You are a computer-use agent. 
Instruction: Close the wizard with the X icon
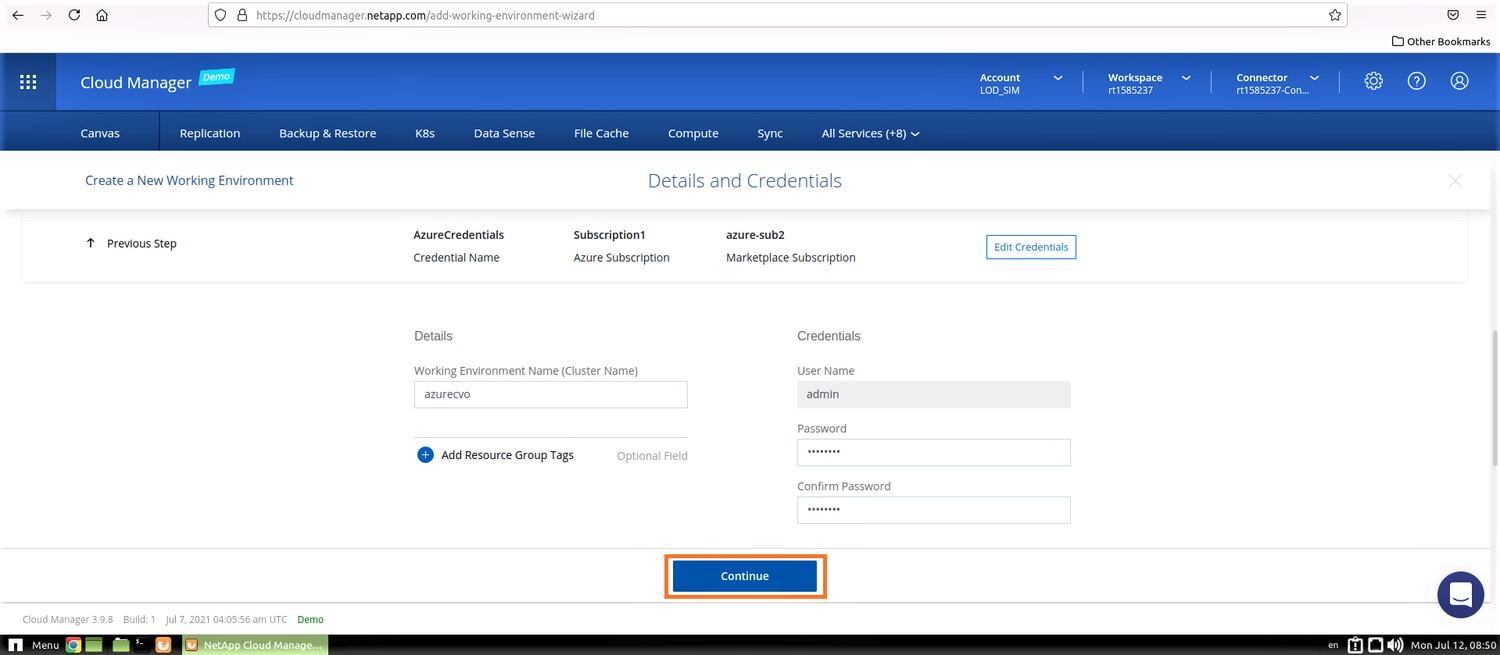coord(1454,181)
